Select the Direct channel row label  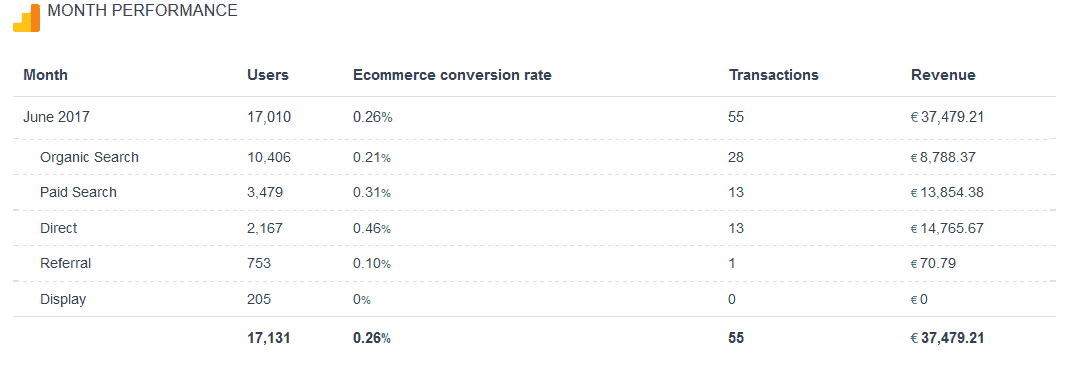(59, 228)
